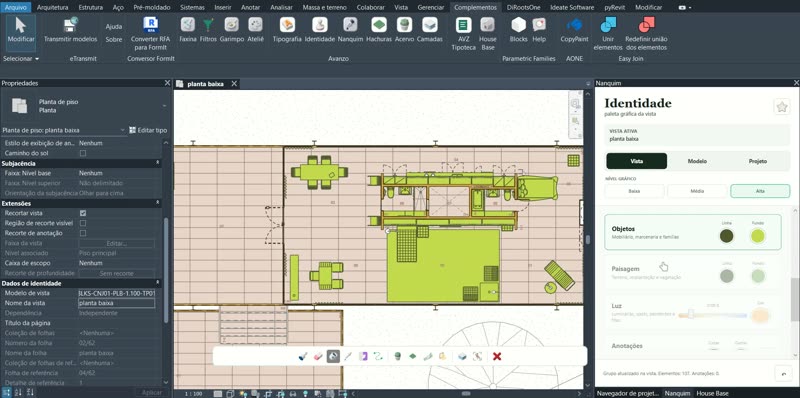Open Parametric Families Blocks
The height and width of the screenshot is (398, 800).
[x=518, y=30]
